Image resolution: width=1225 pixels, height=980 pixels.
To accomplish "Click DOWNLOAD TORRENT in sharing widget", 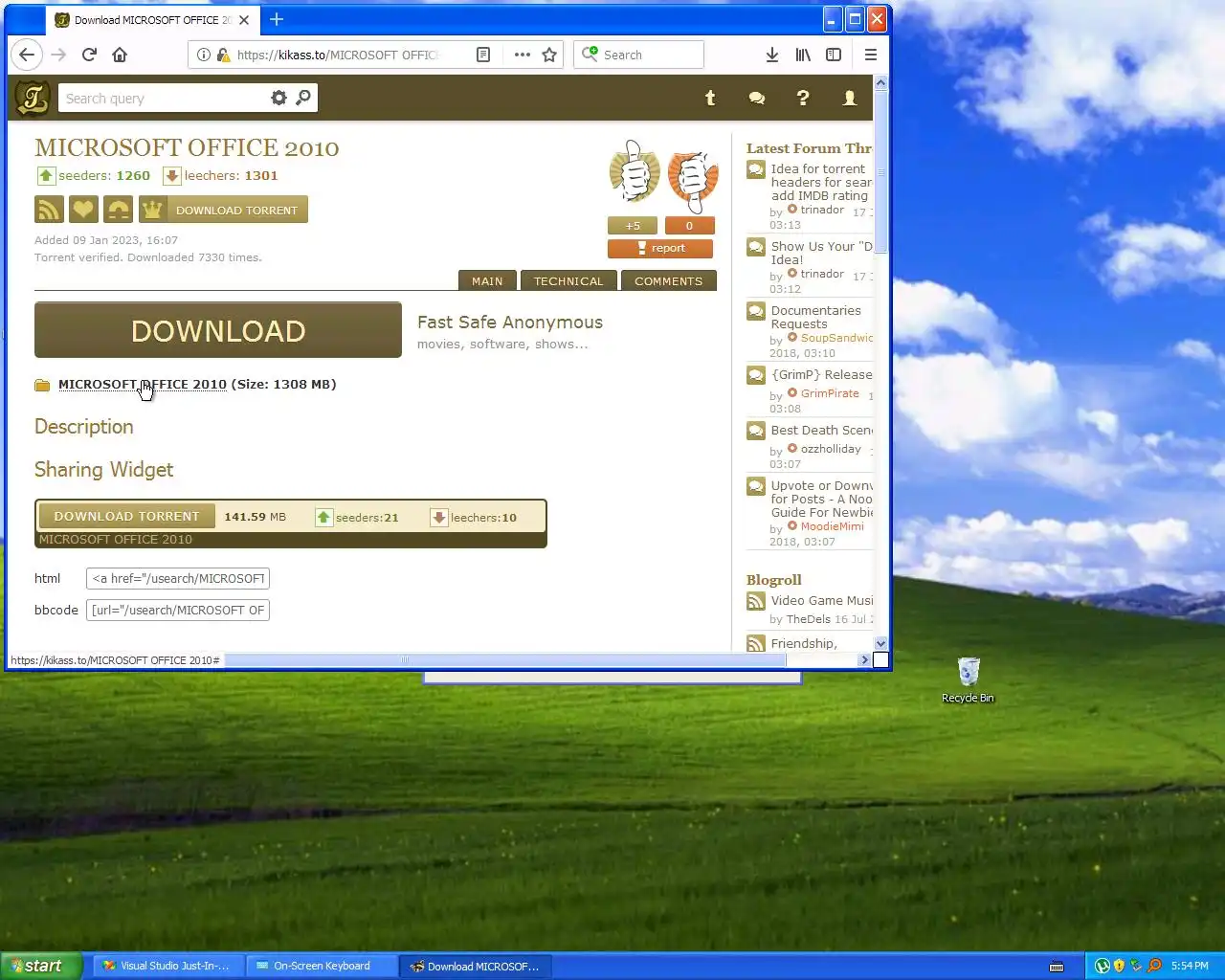I will tap(127, 516).
